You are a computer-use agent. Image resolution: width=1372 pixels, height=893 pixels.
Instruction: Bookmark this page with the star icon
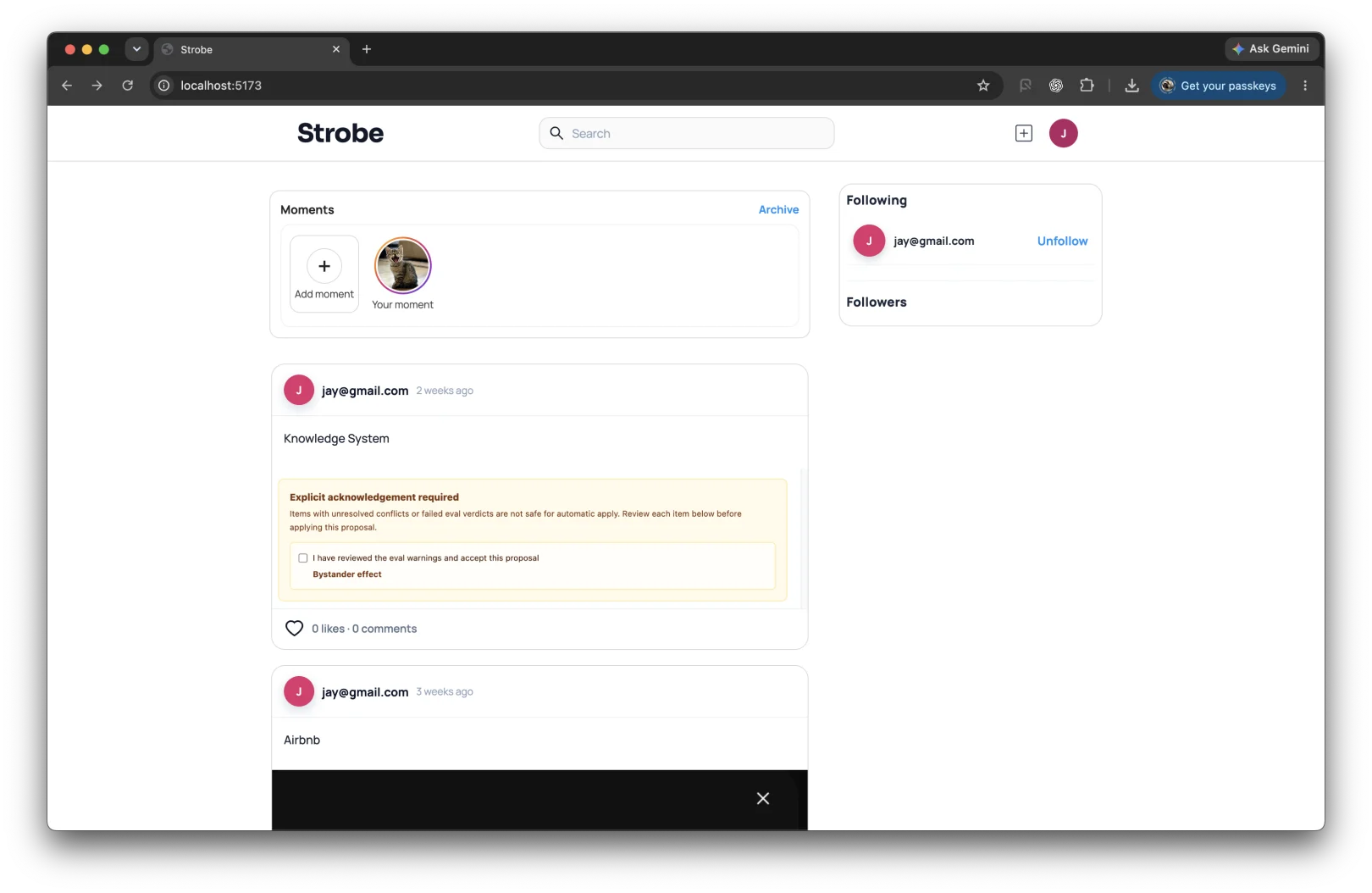983,86
